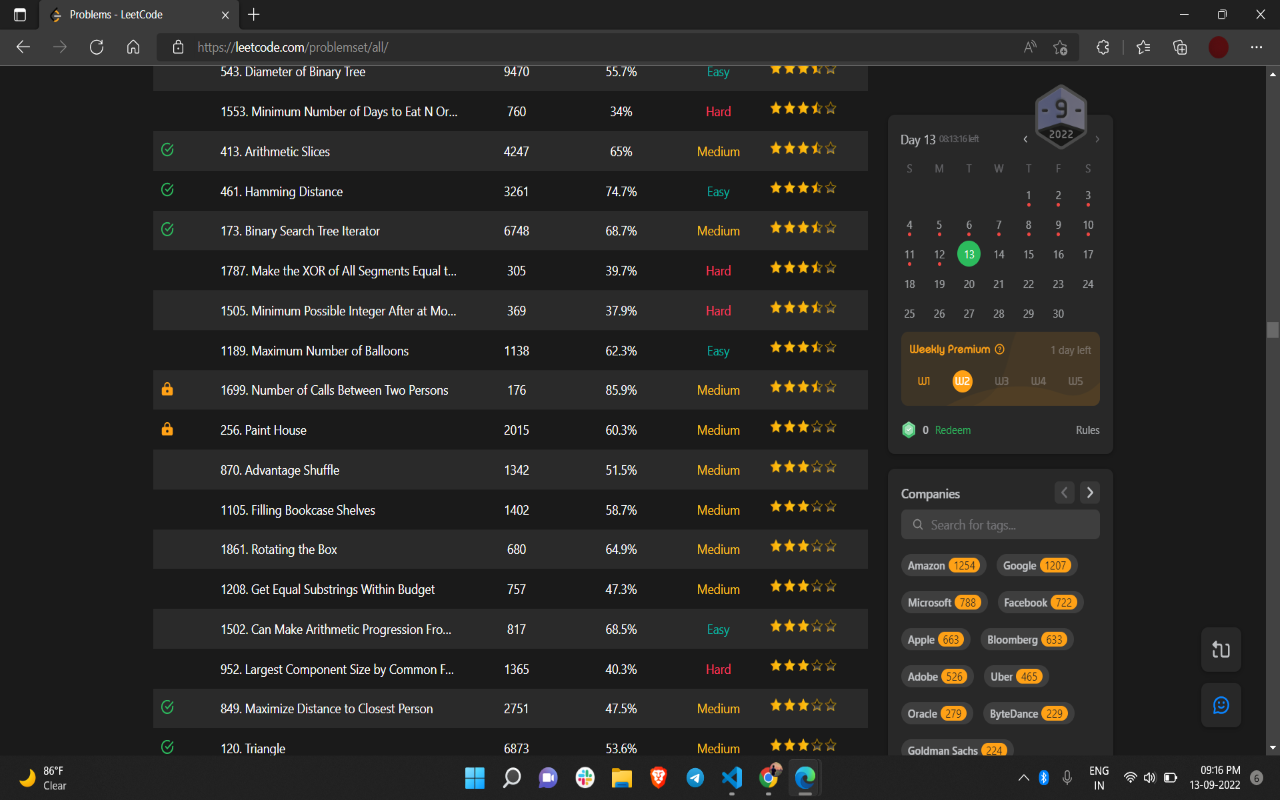Click the browser Back arrow
The image size is (1280, 800).
[x=23, y=47]
